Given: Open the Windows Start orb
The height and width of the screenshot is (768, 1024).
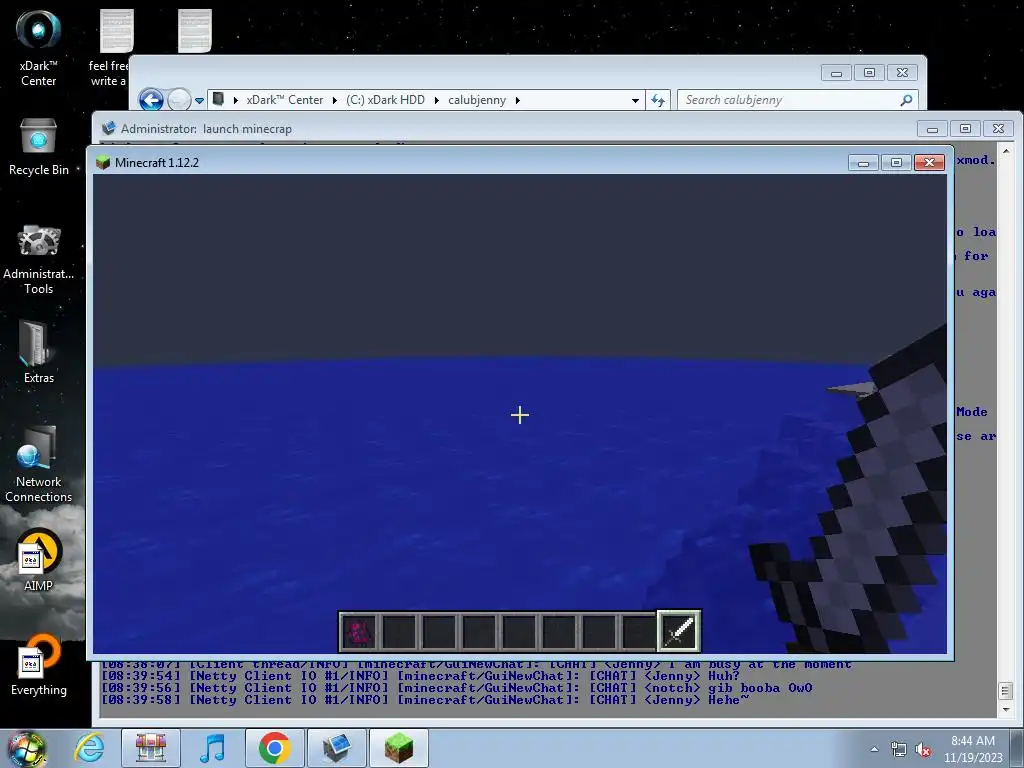Looking at the screenshot, I should pyautogui.click(x=26, y=748).
